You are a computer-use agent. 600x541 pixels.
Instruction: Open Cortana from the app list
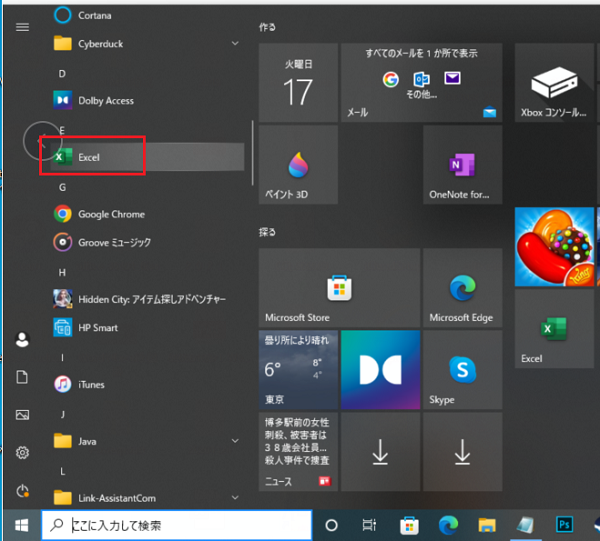(147, 15)
